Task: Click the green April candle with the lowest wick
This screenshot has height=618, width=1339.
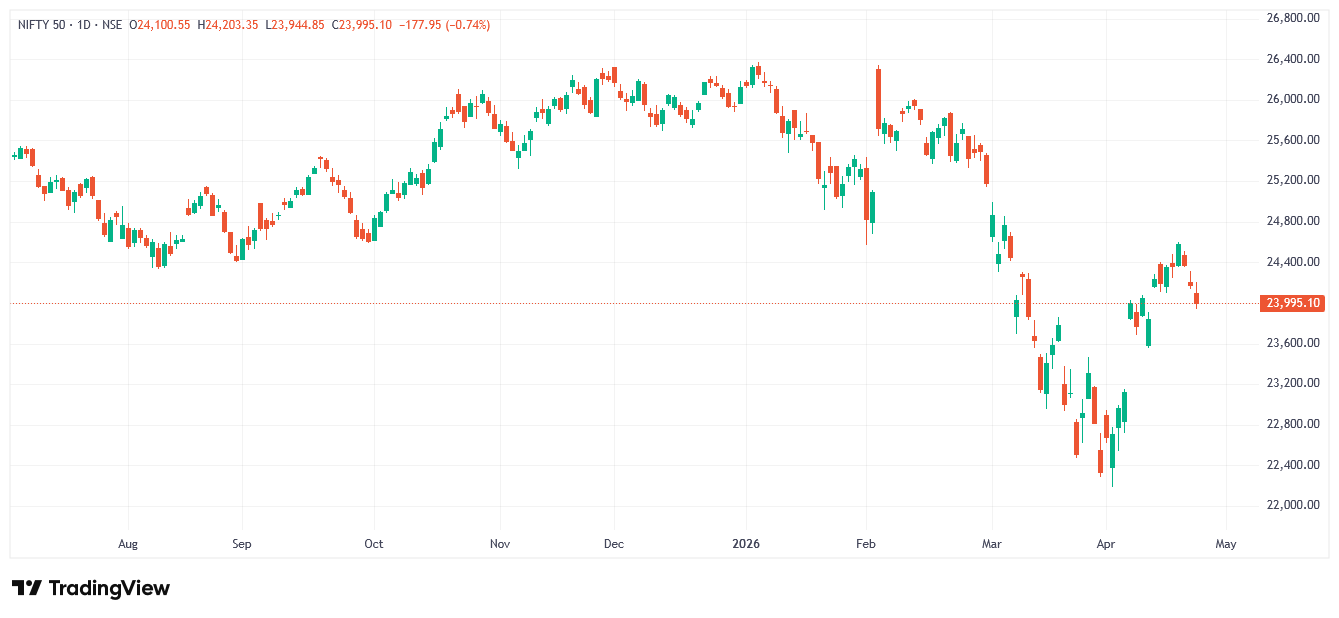Action: click(1112, 452)
